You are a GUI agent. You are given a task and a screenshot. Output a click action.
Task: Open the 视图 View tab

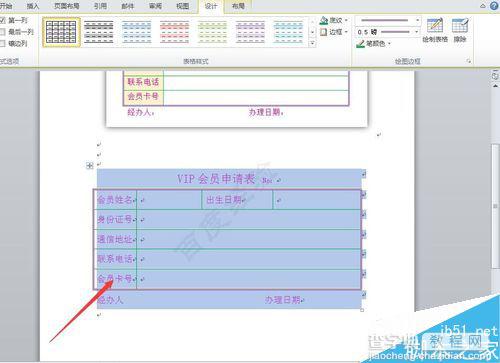click(x=182, y=6)
